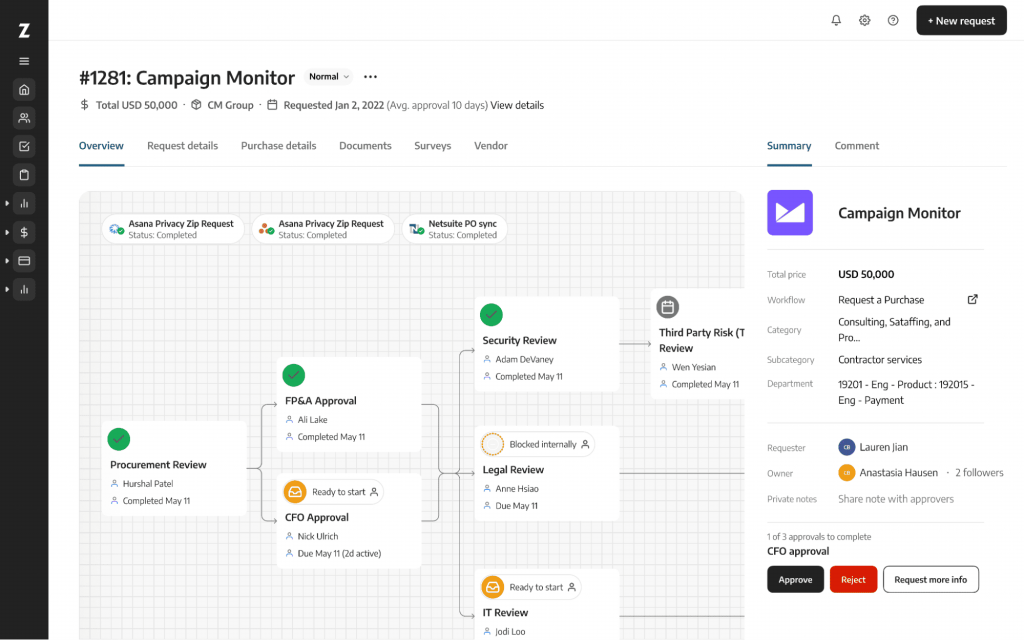Click IT Review Ready to start badge

531,587
